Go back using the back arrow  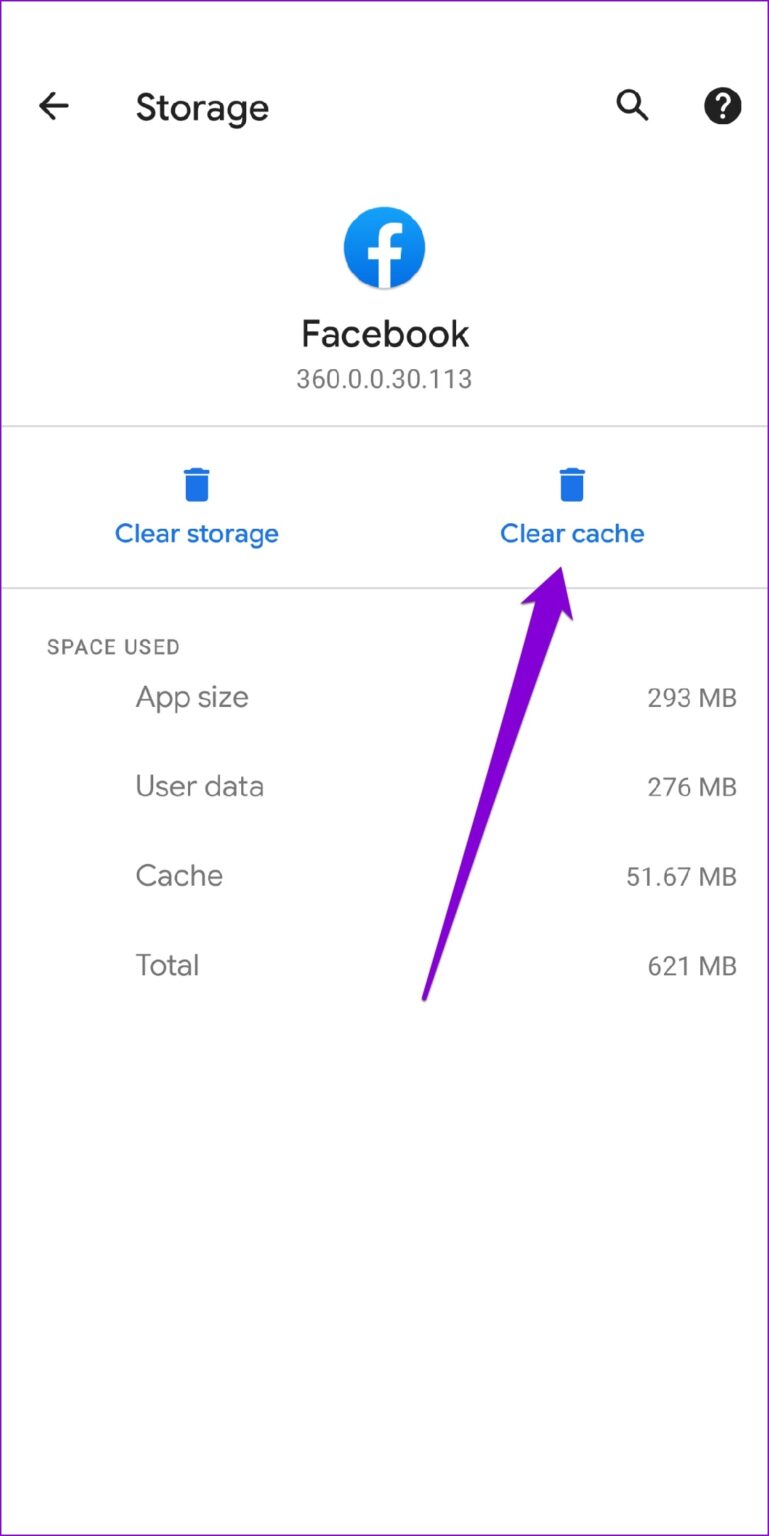[x=54, y=106]
